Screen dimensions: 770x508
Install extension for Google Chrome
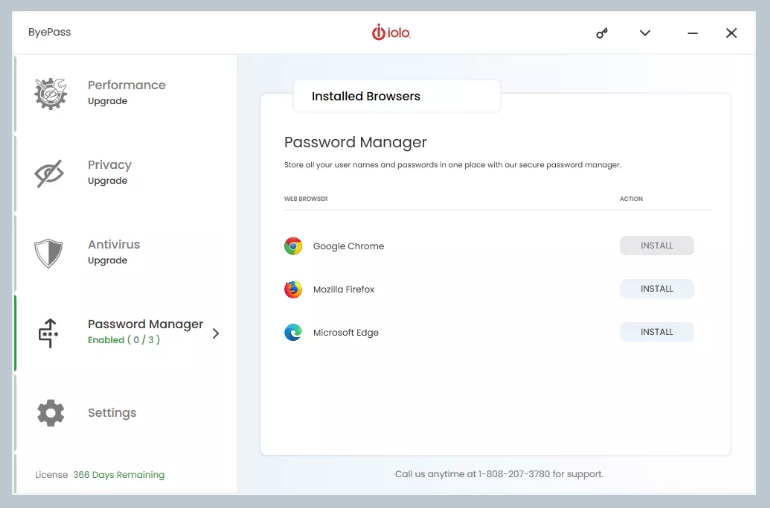pos(657,246)
